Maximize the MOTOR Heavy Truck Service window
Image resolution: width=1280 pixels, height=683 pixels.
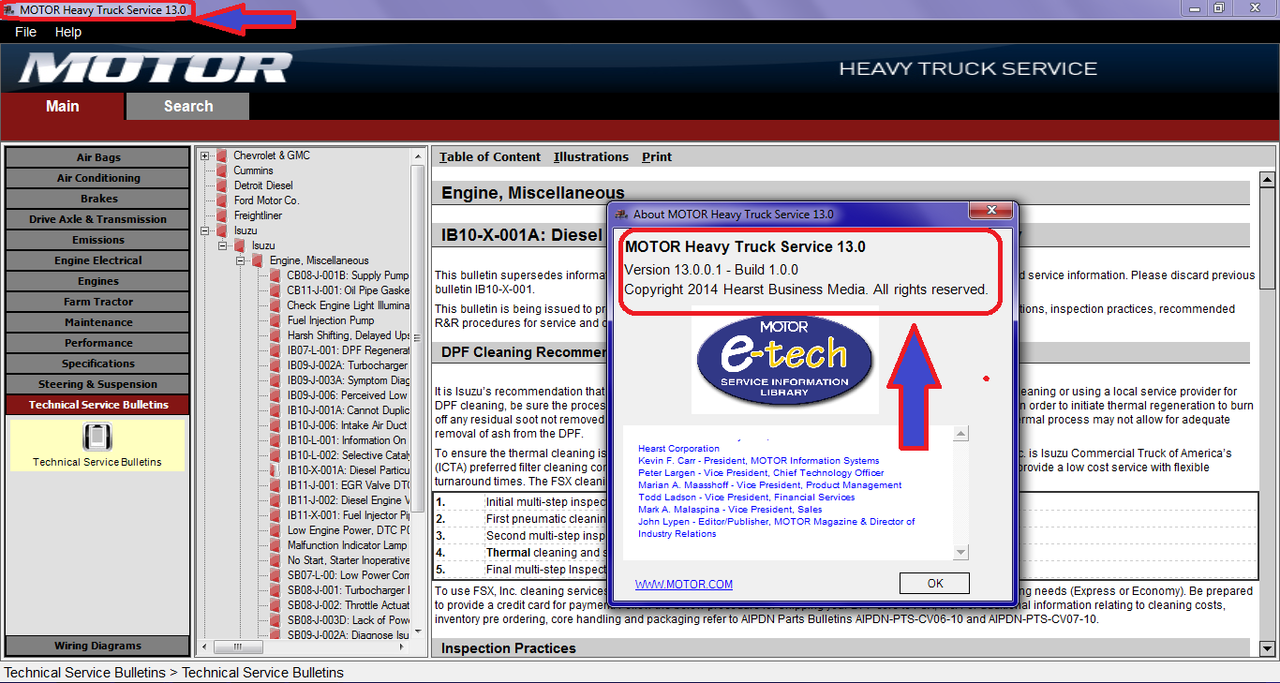point(1218,8)
